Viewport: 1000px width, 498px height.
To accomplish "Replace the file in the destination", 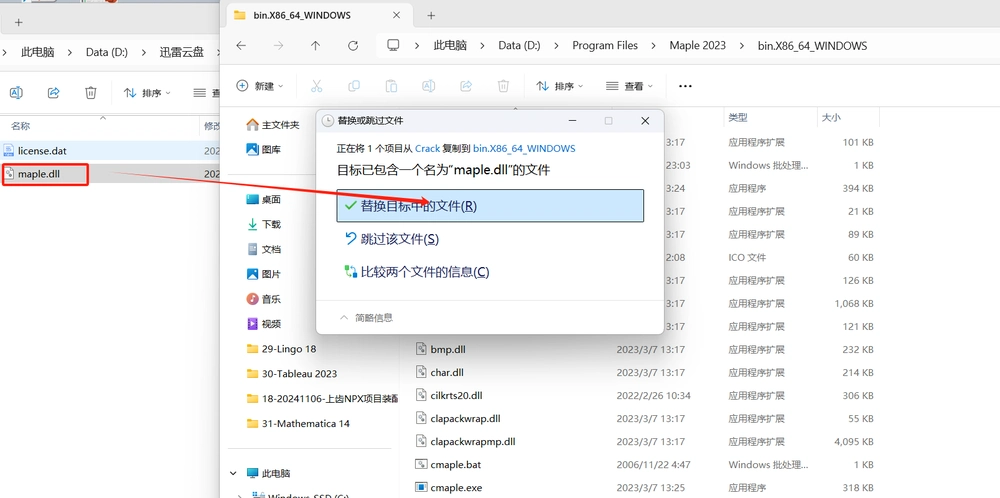I will (490, 206).
